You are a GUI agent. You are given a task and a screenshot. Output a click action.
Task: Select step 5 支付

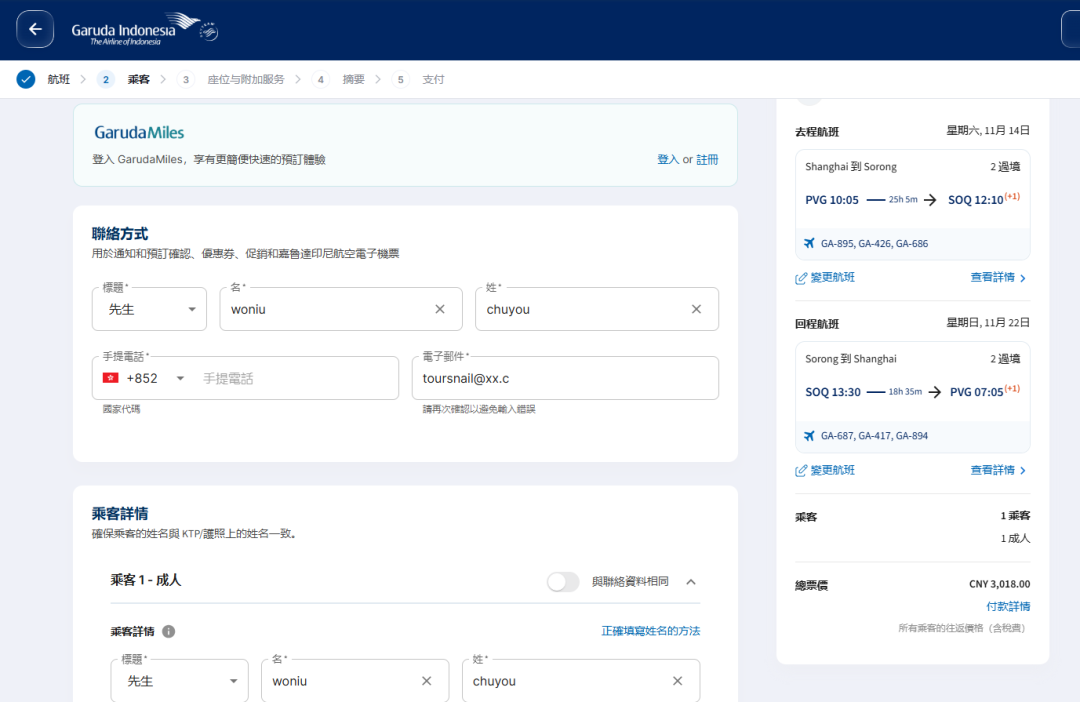click(x=433, y=79)
